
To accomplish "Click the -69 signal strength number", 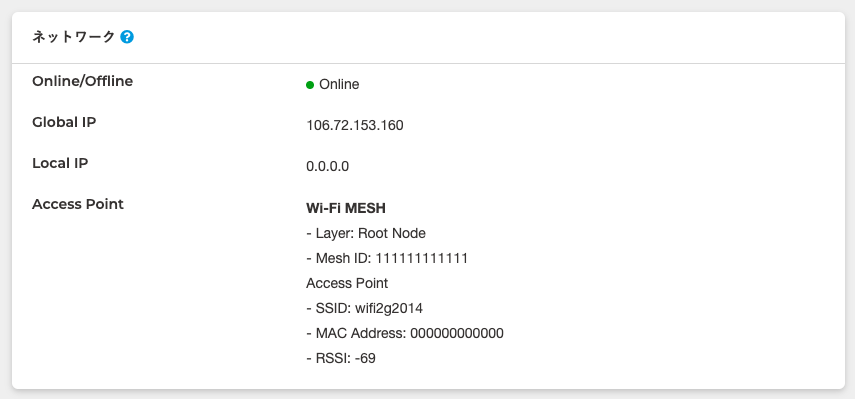I will (365, 358).
